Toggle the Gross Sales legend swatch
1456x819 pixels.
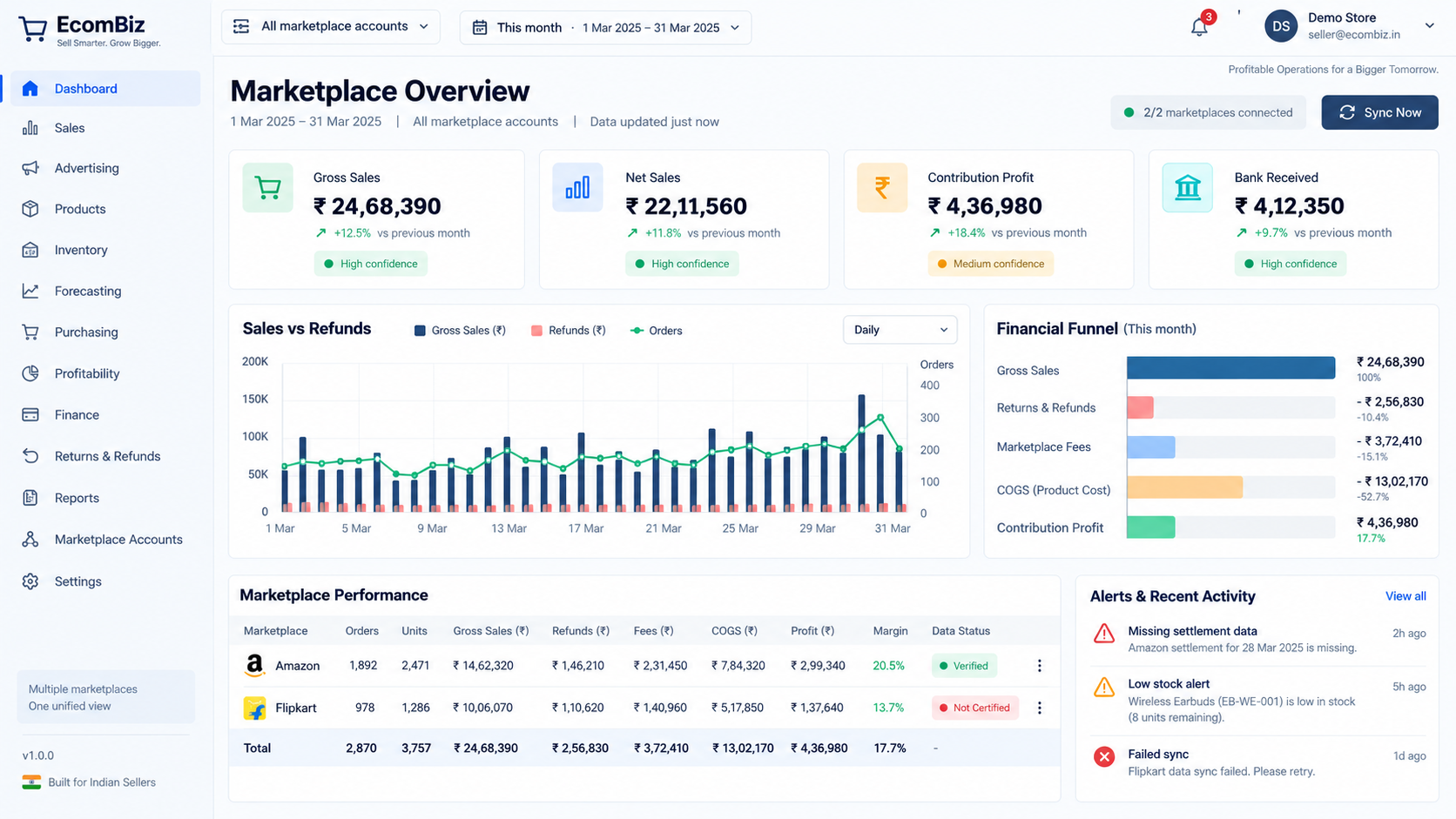pos(420,331)
